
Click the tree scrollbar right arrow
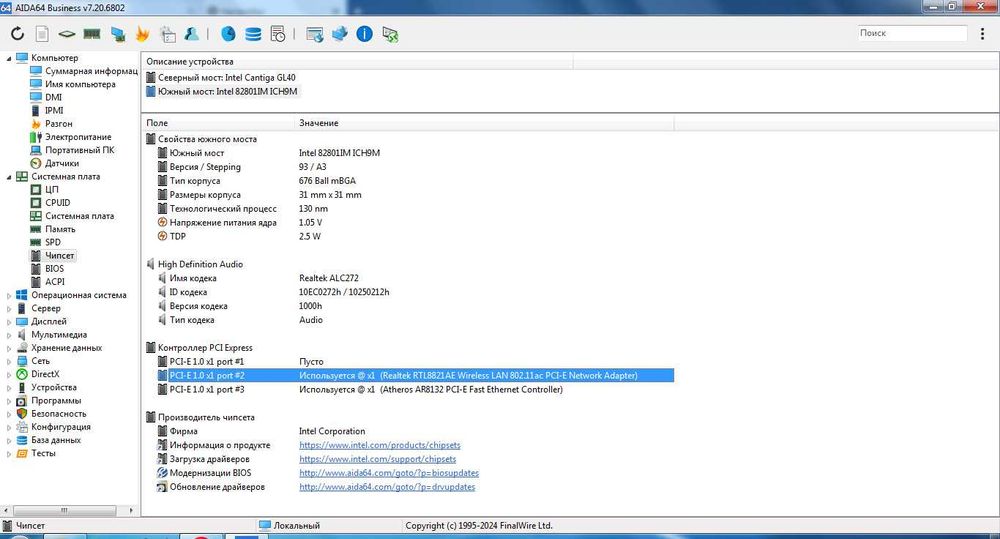click(x=131, y=510)
